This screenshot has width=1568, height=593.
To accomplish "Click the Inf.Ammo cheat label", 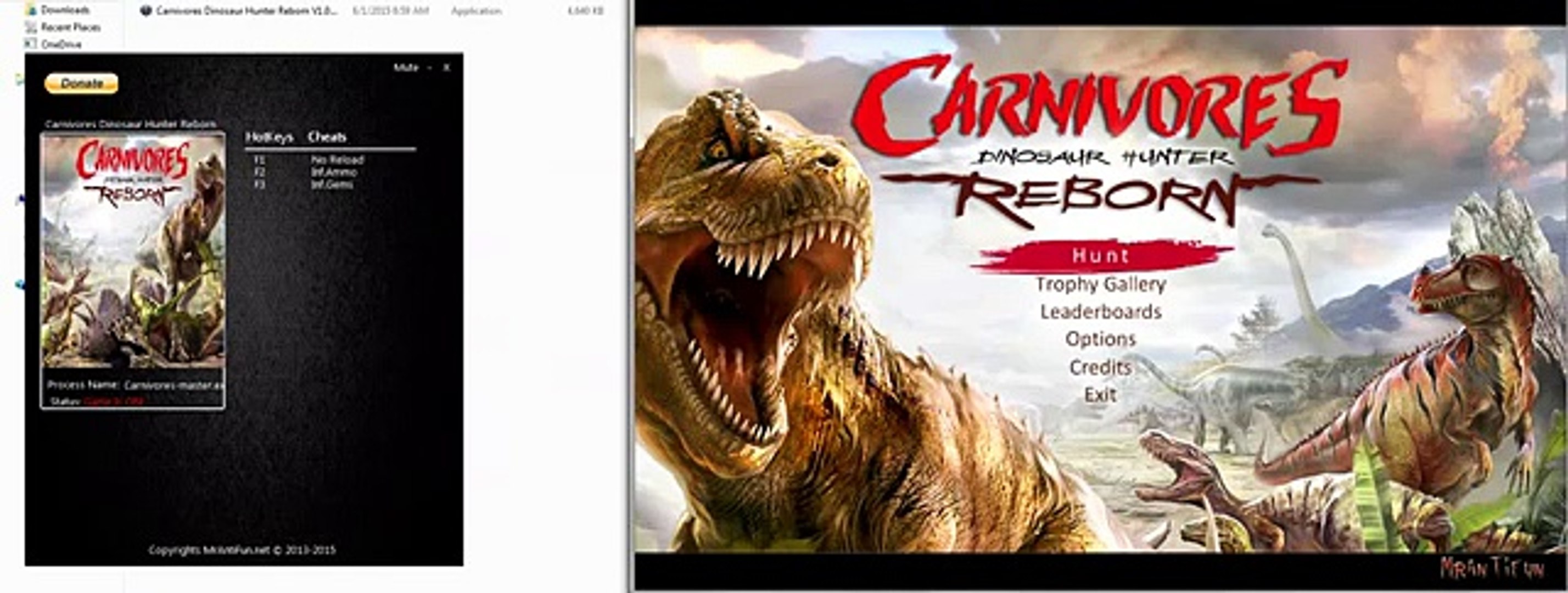I will tap(334, 172).
